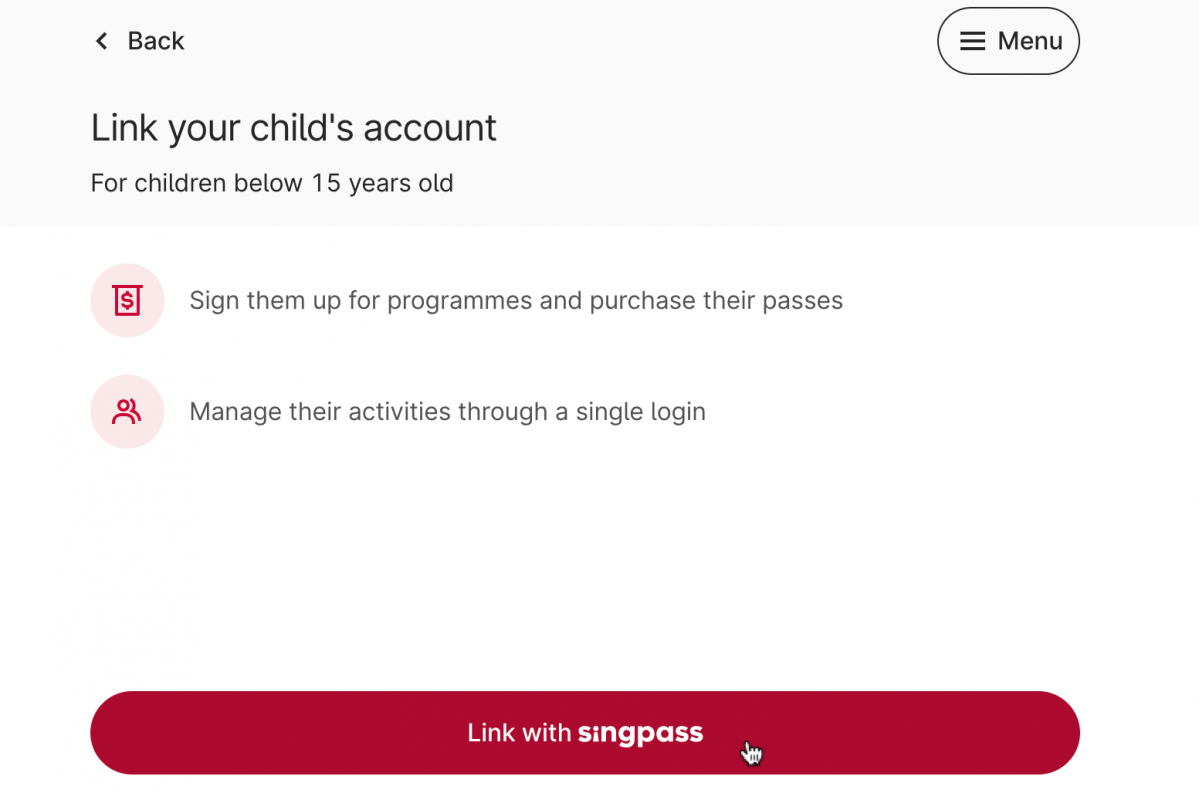Screen dimensions: 1199x800
Task: Click the two-people users icon
Action: point(127,411)
